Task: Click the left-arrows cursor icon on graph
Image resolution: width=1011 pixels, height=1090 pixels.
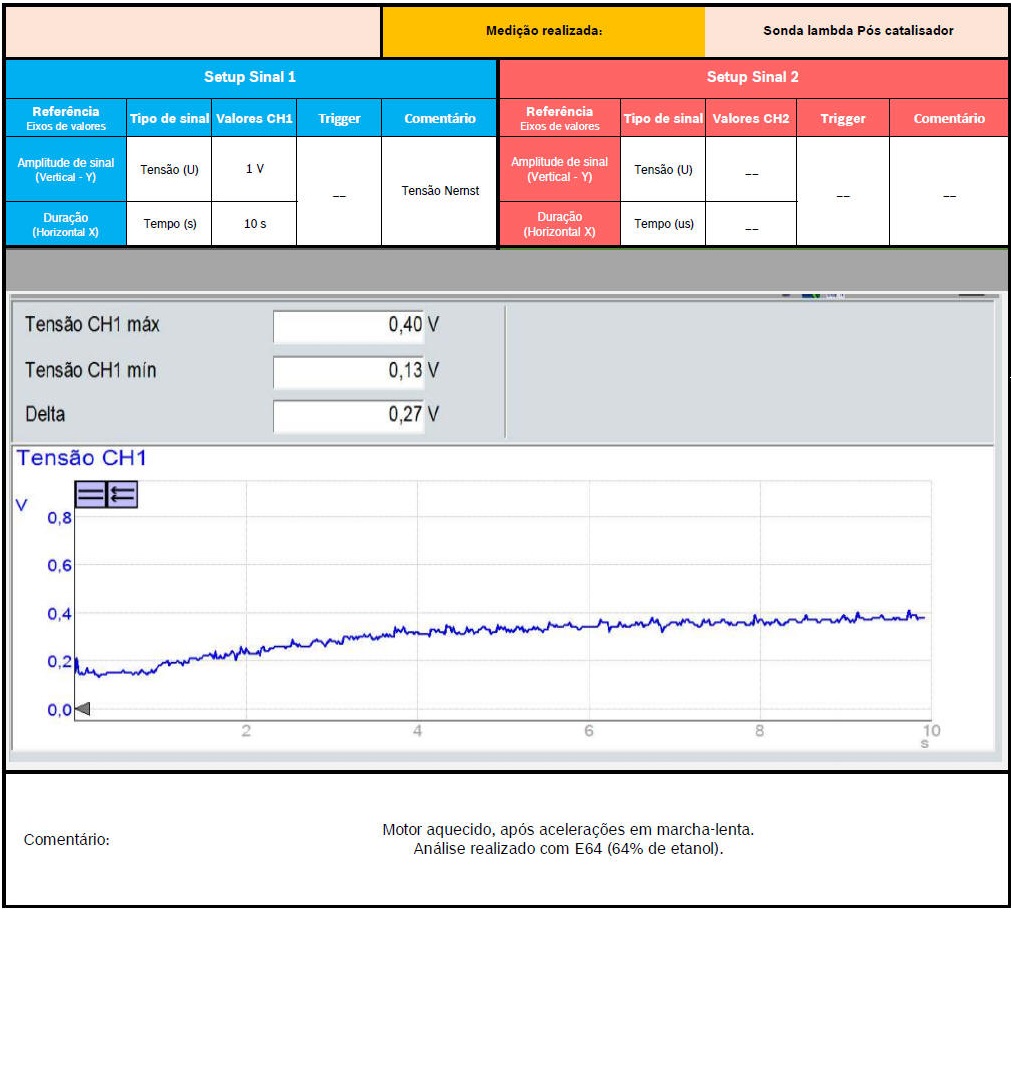Action: coord(122,494)
